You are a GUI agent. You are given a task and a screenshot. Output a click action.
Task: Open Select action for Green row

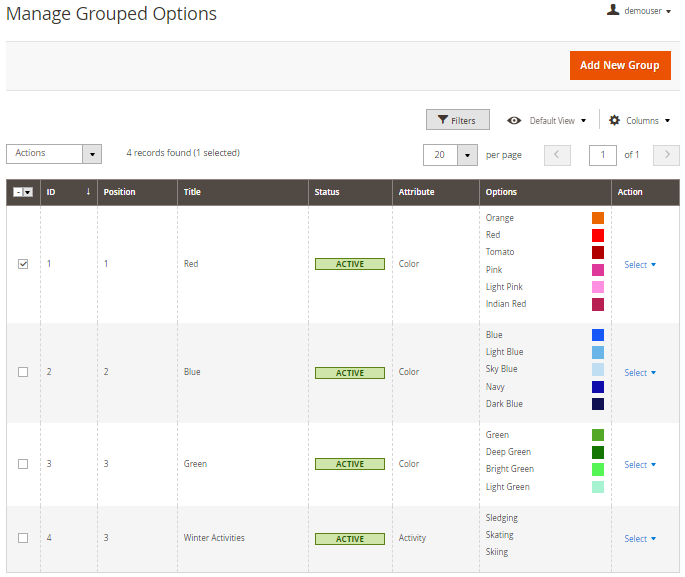click(x=640, y=464)
